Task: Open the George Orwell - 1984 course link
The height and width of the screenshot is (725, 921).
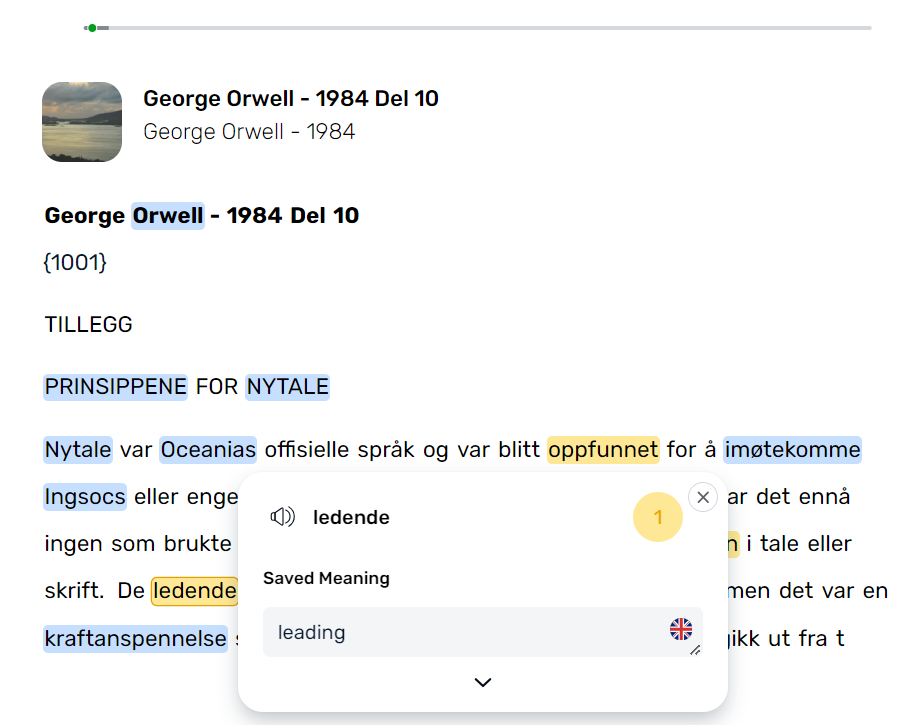Action: coord(249,132)
